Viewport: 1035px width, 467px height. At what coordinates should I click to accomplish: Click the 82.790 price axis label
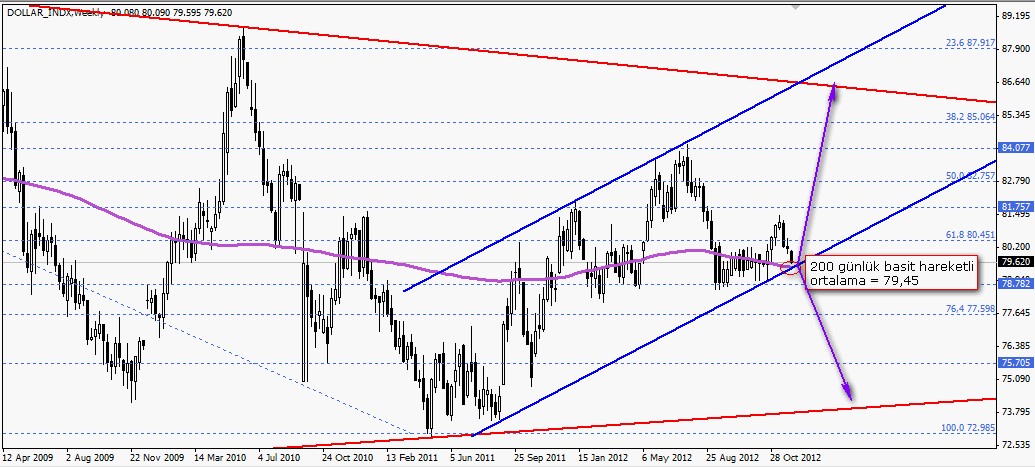(1015, 180)
